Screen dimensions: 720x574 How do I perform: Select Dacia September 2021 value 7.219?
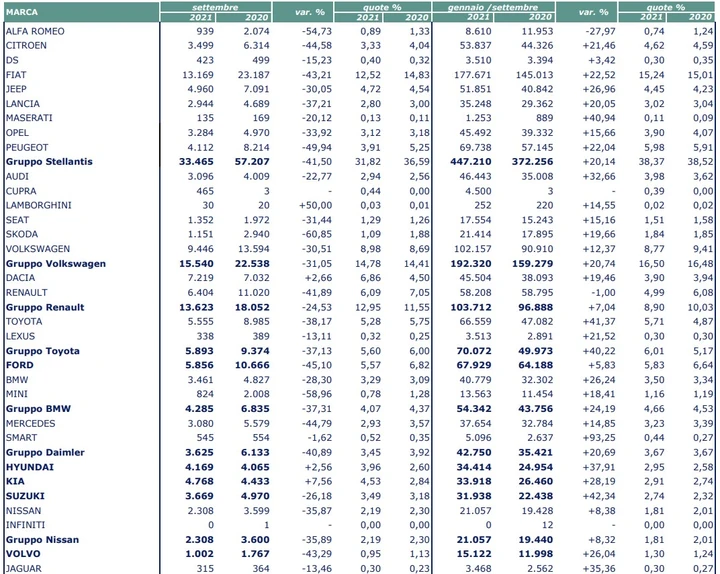(x=201, y=278)
